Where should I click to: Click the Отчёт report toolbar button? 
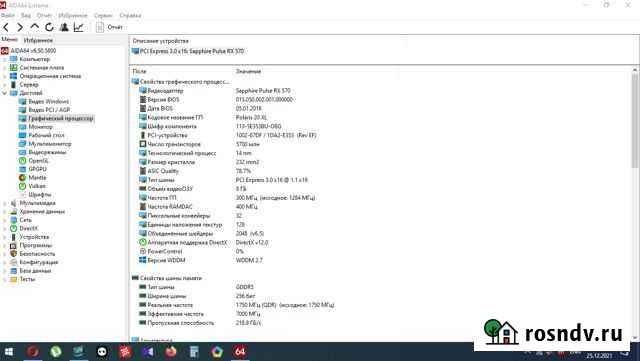(109, 27)
